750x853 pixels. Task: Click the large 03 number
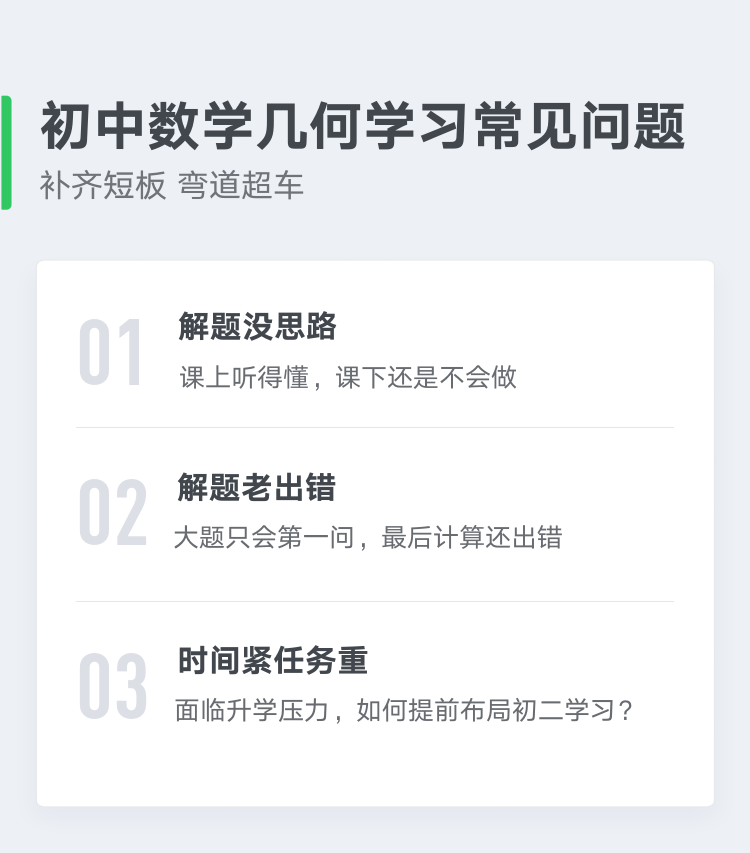[113, 685]
